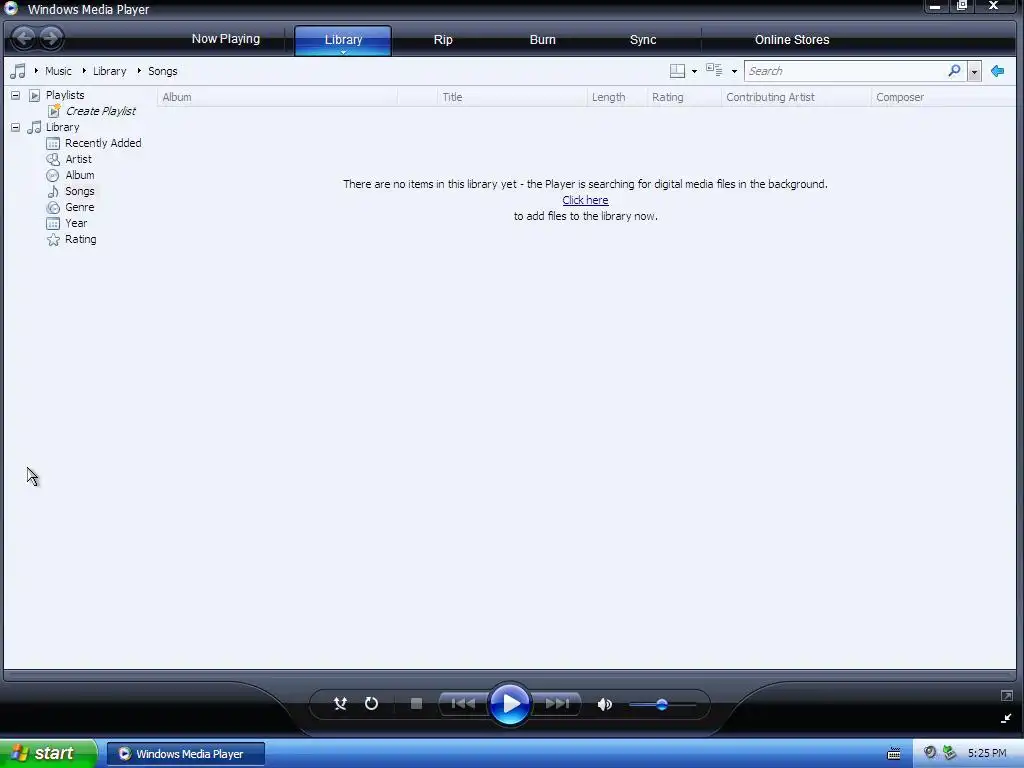The height and width of the screenshot is (768, 1024).
Task: Click the music note category icon
Action: 18,71
